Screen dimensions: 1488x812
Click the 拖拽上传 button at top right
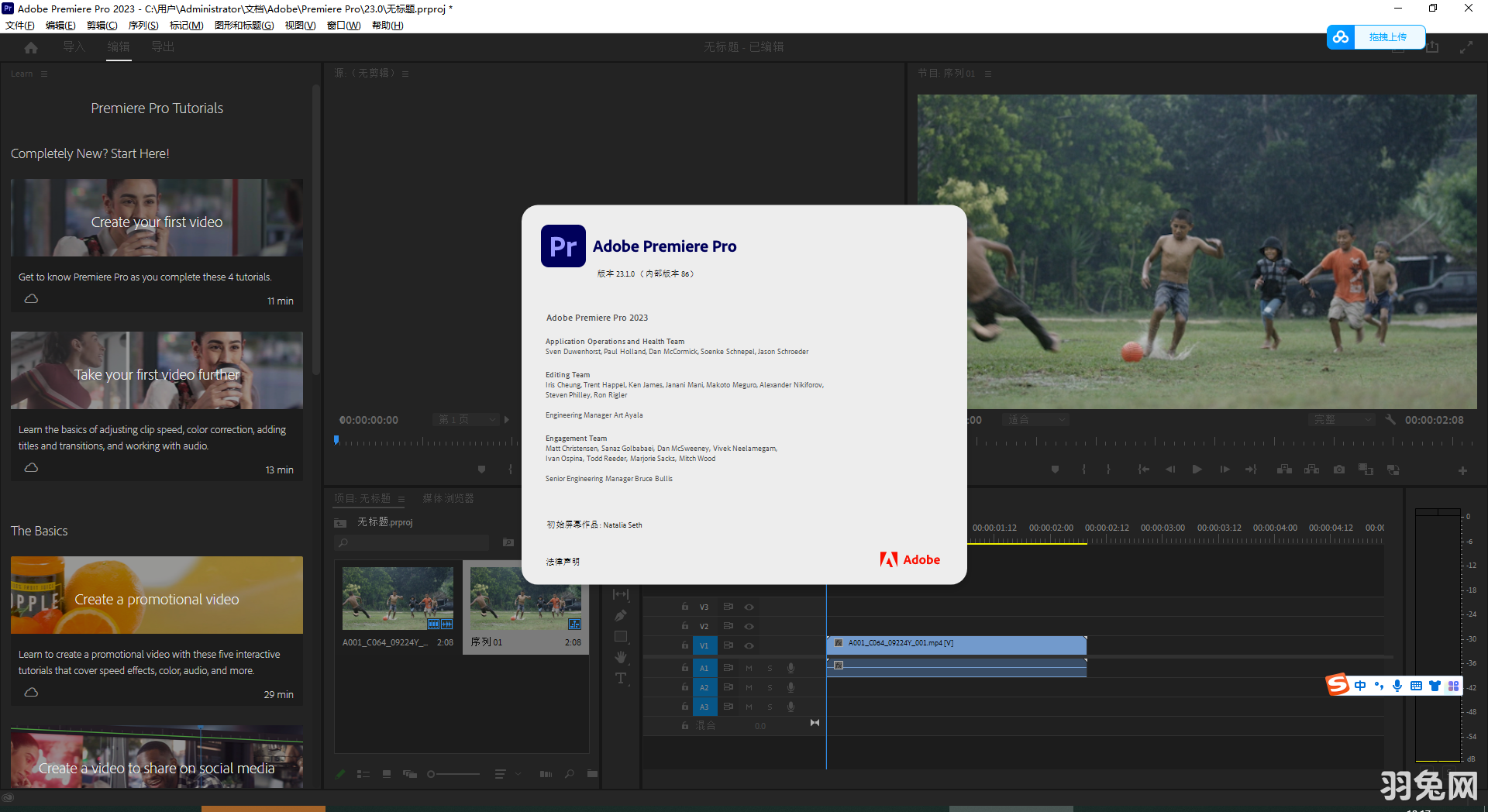tap(1389, 37)
